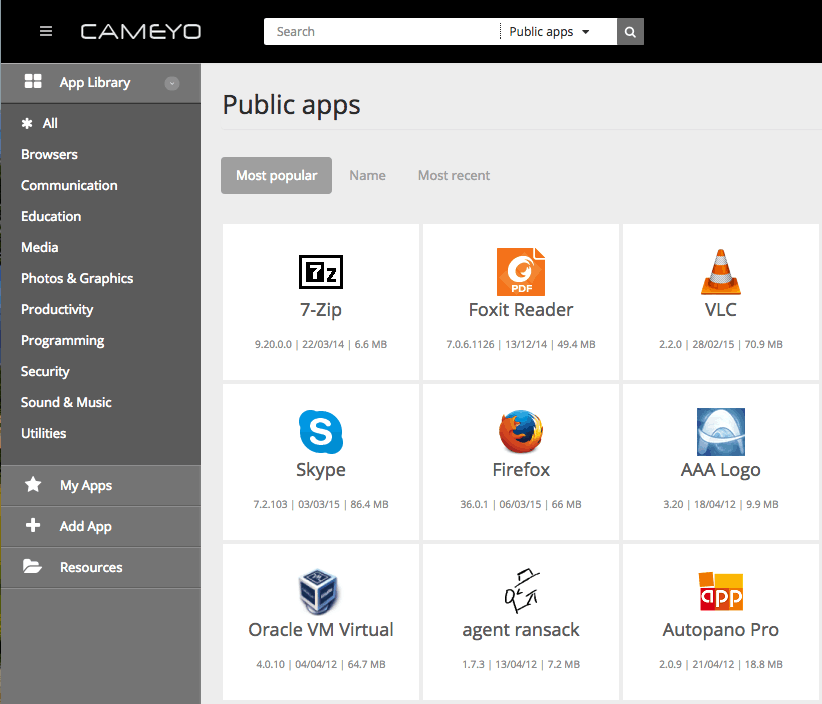Click the Resources folder icon

[x=33, y=566]
